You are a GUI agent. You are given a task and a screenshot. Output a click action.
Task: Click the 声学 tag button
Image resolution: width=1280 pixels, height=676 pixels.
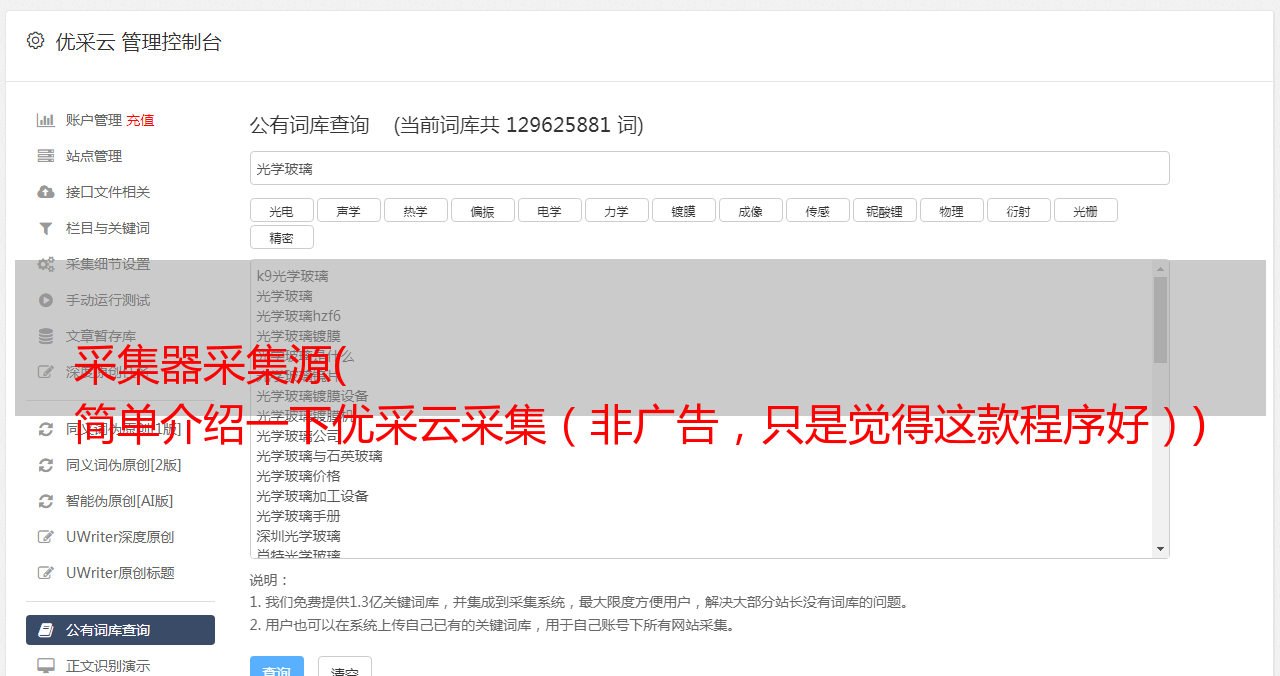point(348,210)
